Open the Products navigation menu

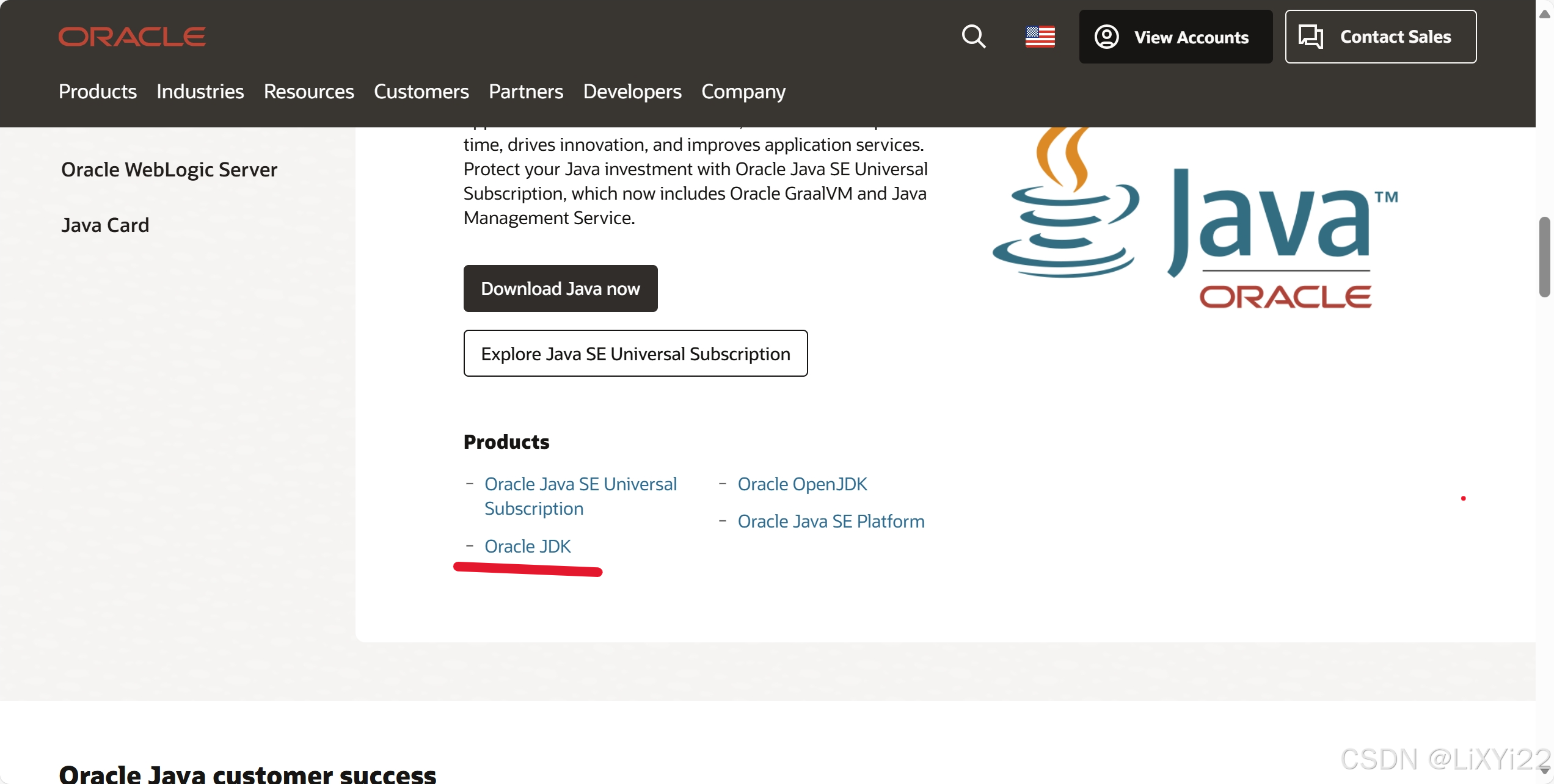tap(98, 92)
